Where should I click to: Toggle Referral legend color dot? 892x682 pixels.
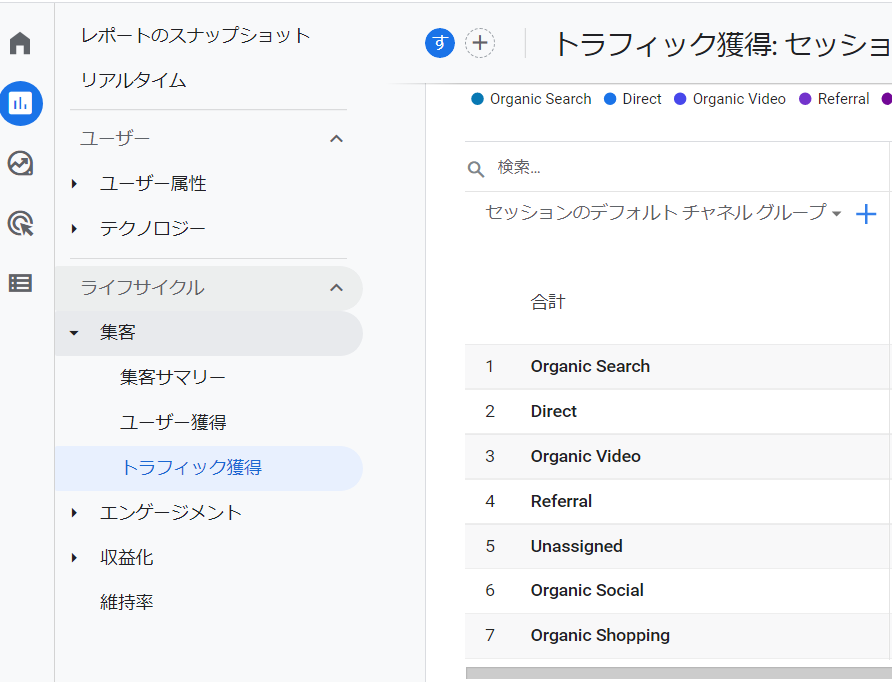click(805, 99)
